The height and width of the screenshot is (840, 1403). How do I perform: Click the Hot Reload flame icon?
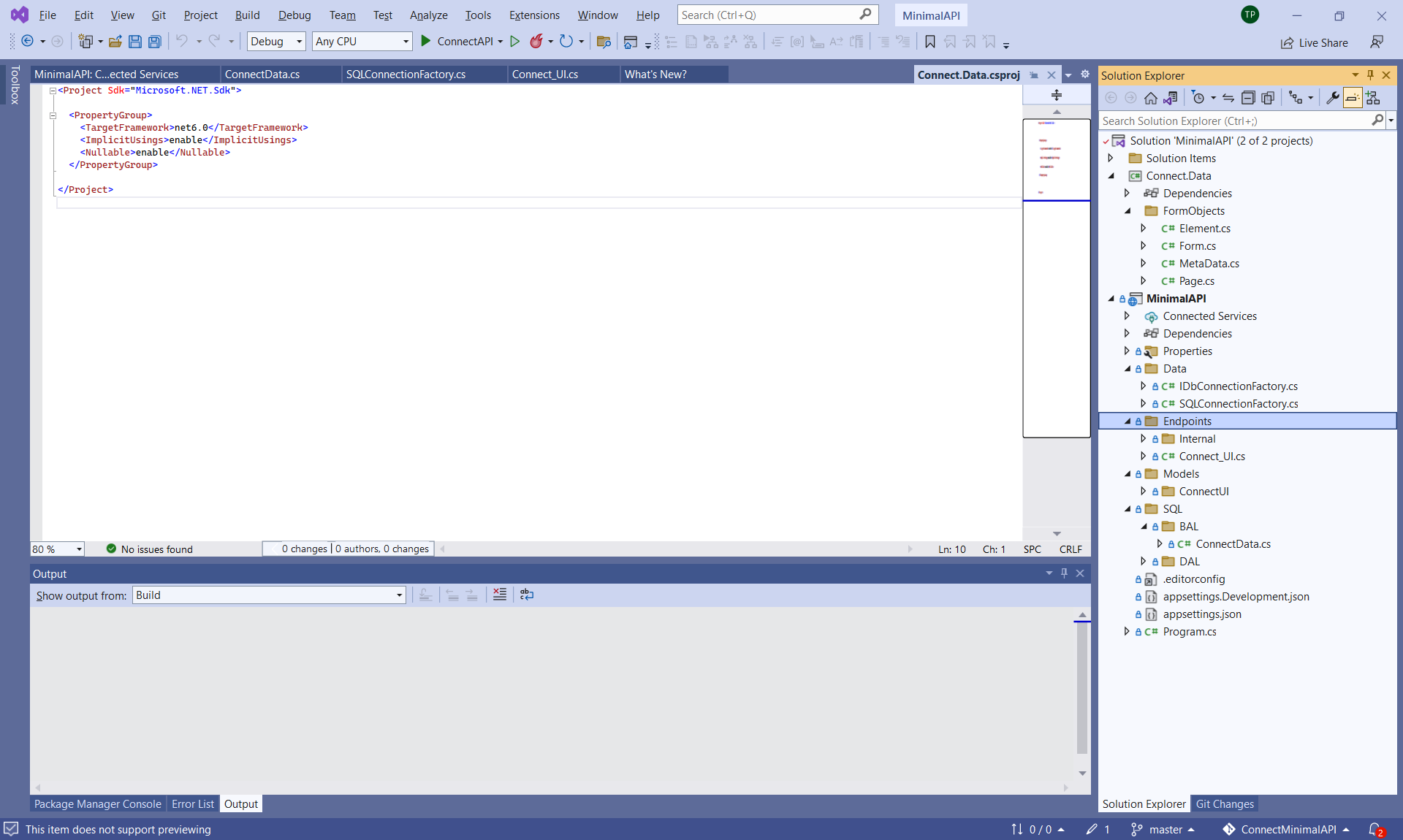[536, 42]
